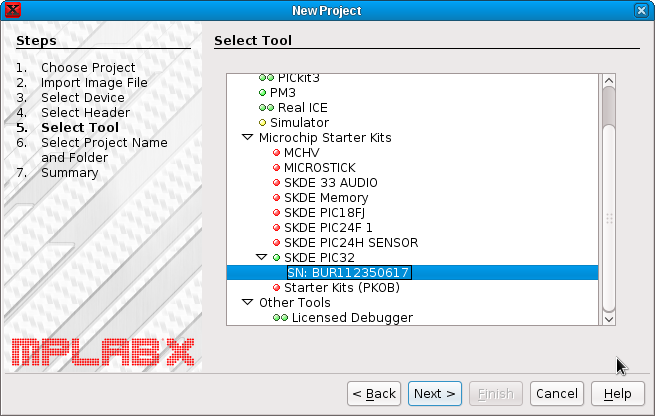The image size is (655, 416).
Task: Select SKDE PIC18FJ entry
Action: click(324, 213)
